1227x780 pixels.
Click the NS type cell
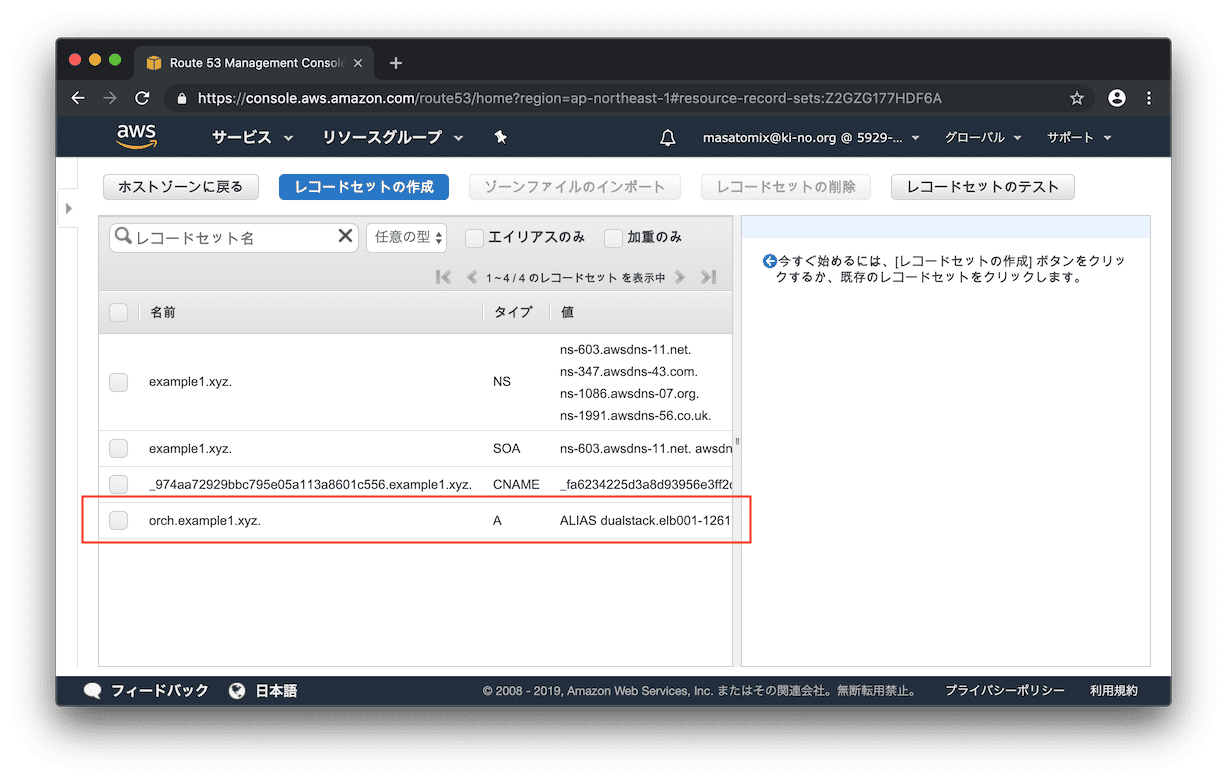click(x=502, y=382)
